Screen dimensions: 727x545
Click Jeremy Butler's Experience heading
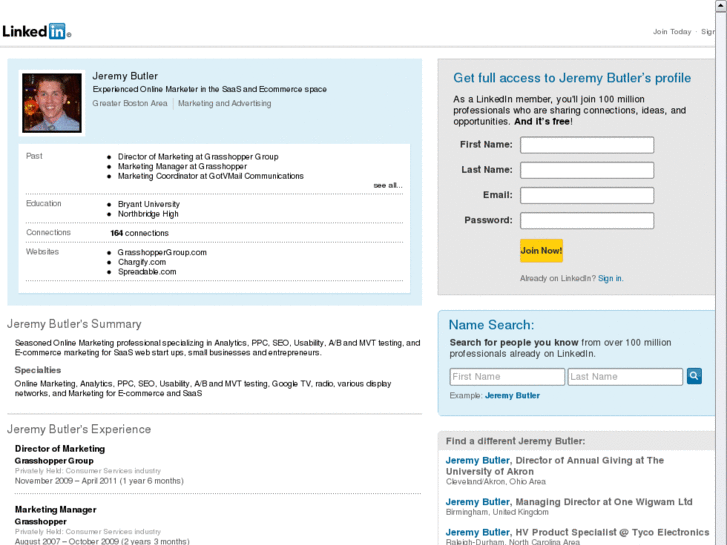(79, 429)
